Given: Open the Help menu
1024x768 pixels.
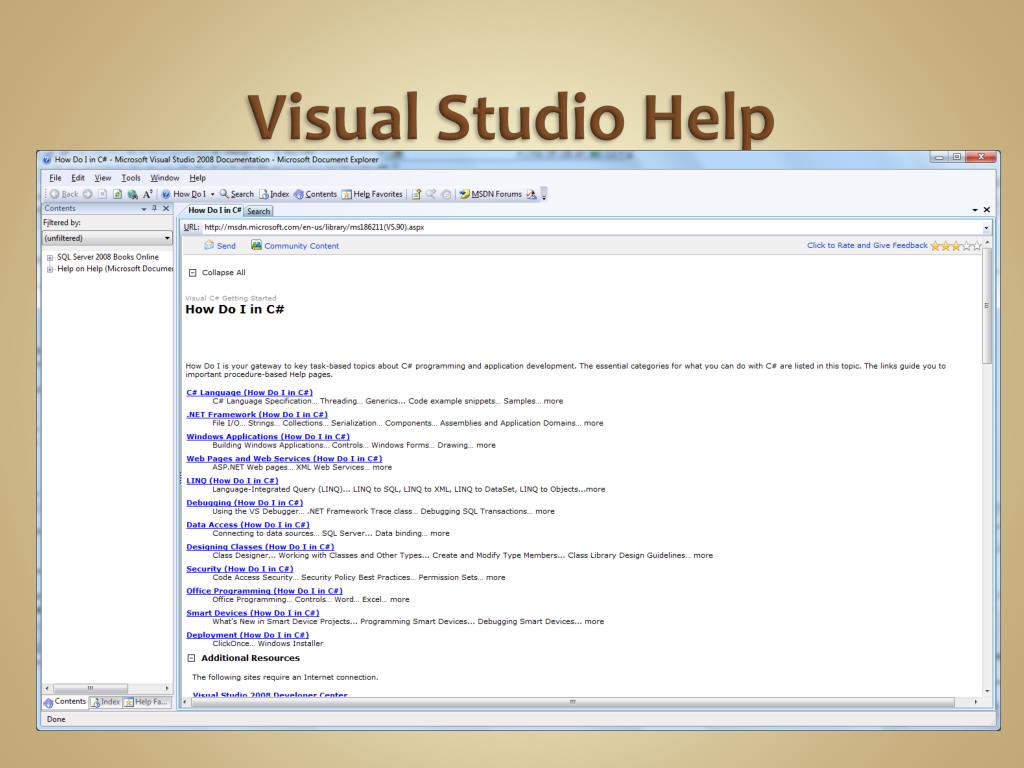Looking at the screenshot, I should [x=197, y=178].
